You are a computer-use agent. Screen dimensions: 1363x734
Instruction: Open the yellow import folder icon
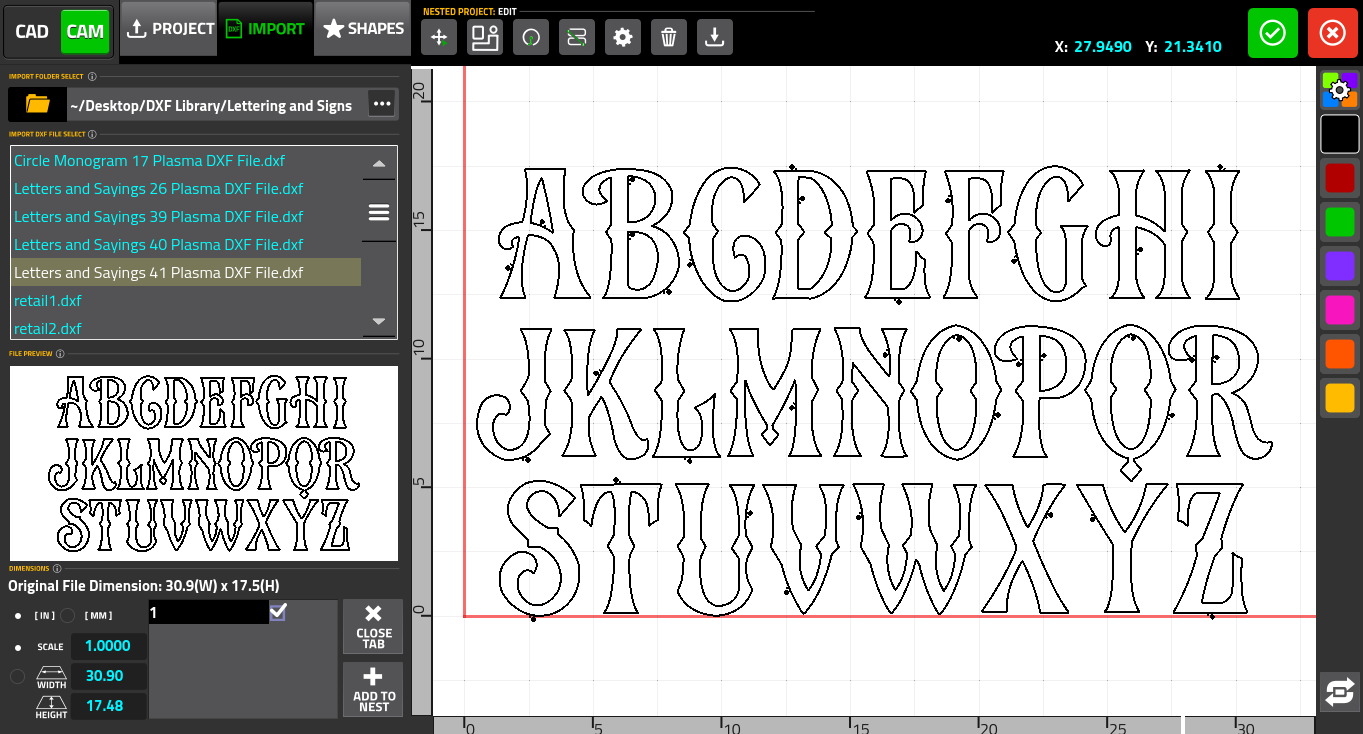coord(38,104)
